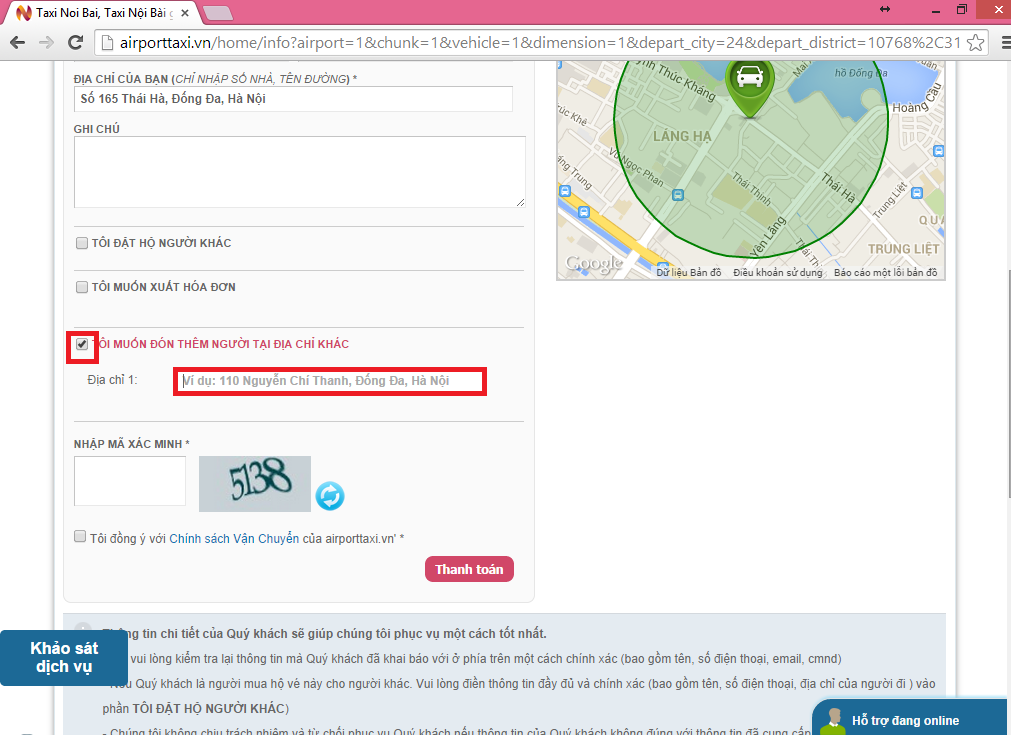Bookmark page with star icon
The width and height of the screenshot is (1011, 735).
pyautogui.click(x=975, y=43)
